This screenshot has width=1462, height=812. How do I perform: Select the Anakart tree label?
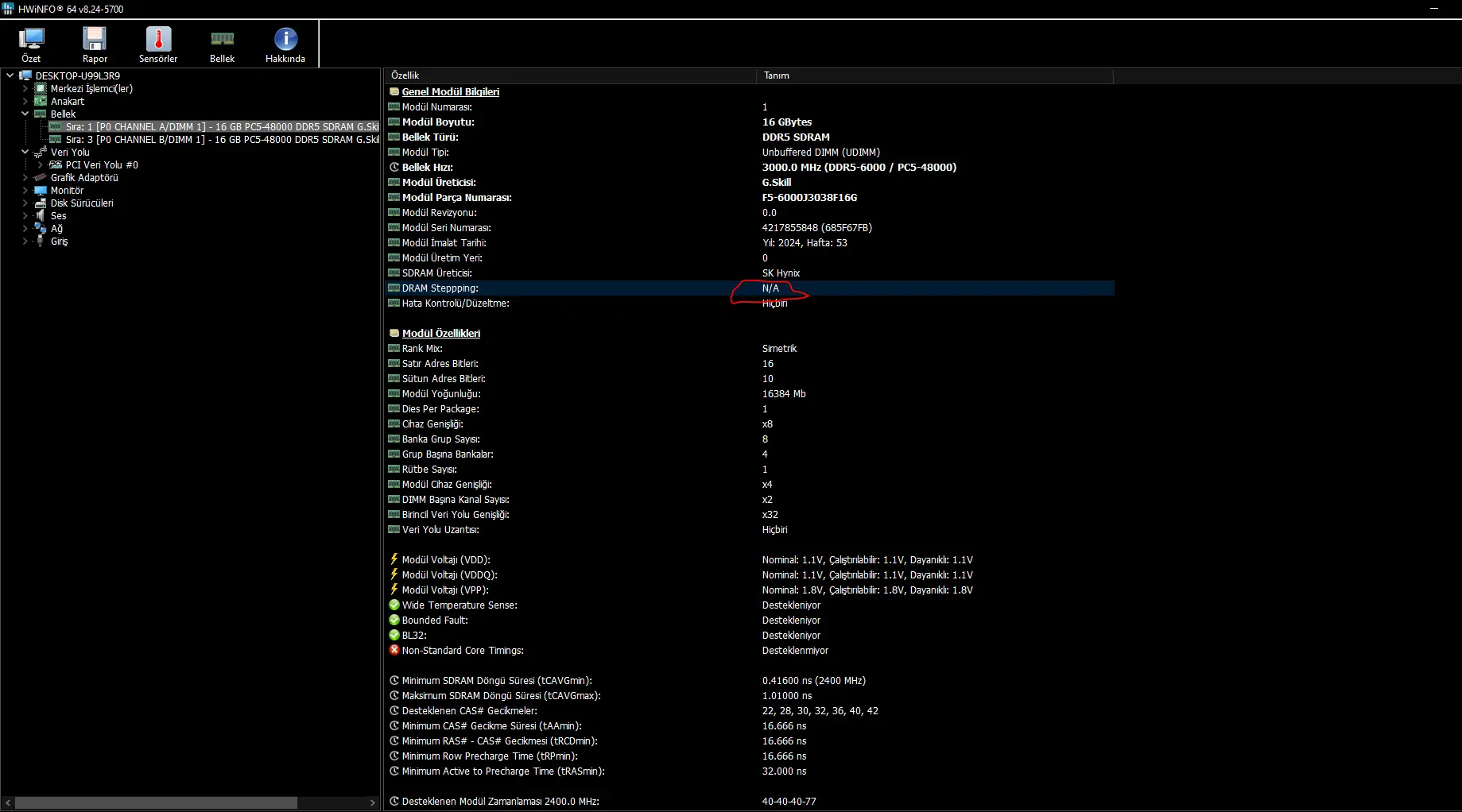68,101
